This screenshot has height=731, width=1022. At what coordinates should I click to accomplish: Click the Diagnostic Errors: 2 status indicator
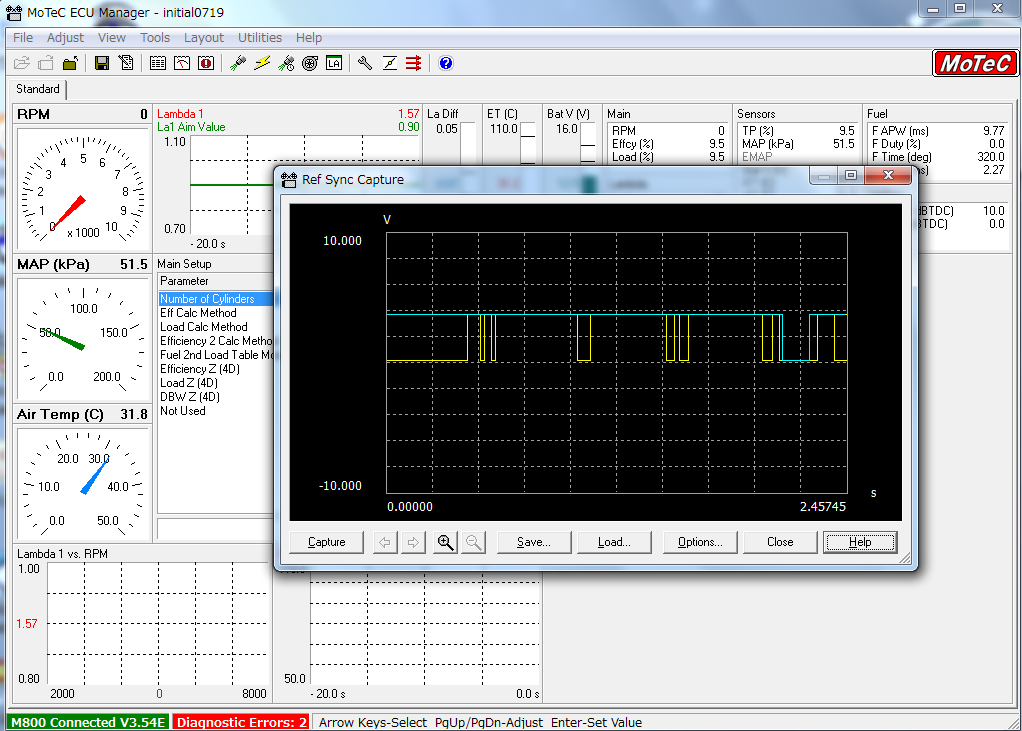click(242, 723)
